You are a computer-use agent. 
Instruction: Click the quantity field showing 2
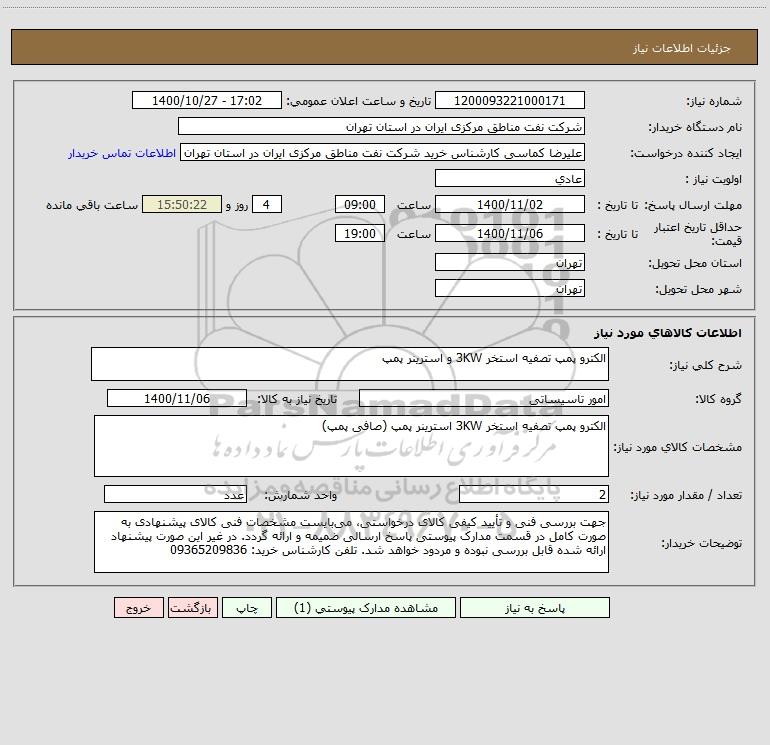click(x=534, y=495)
